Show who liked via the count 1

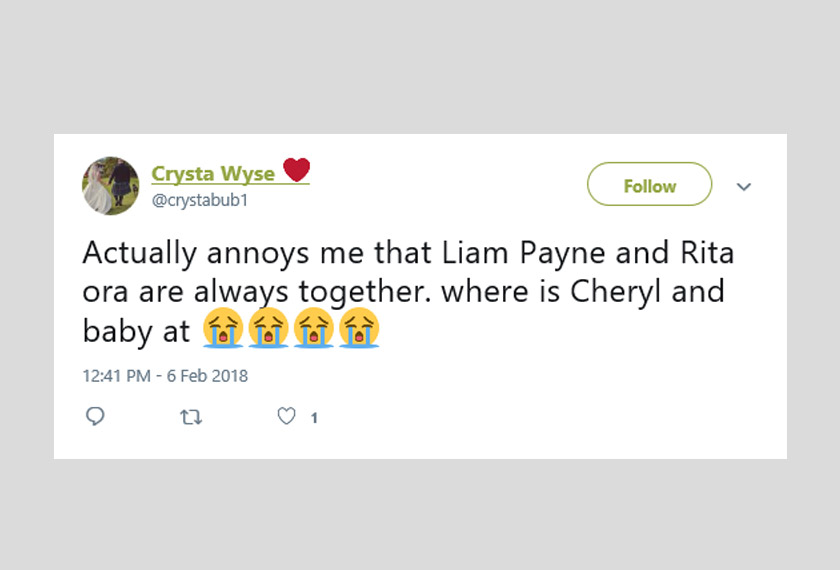click(x=314, y=418)
